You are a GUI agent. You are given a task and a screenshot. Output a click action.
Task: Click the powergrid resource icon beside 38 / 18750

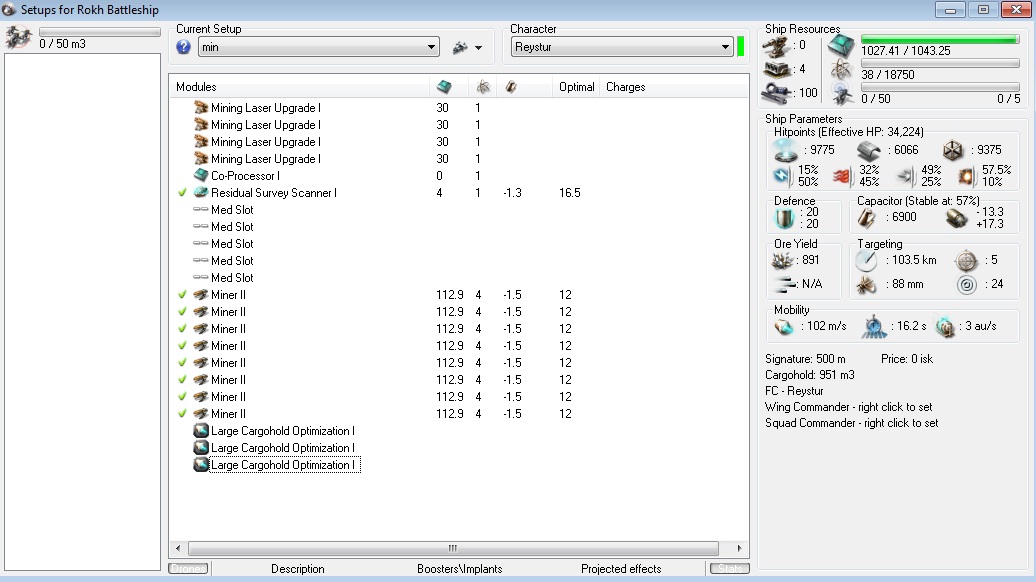pos(841,69)
